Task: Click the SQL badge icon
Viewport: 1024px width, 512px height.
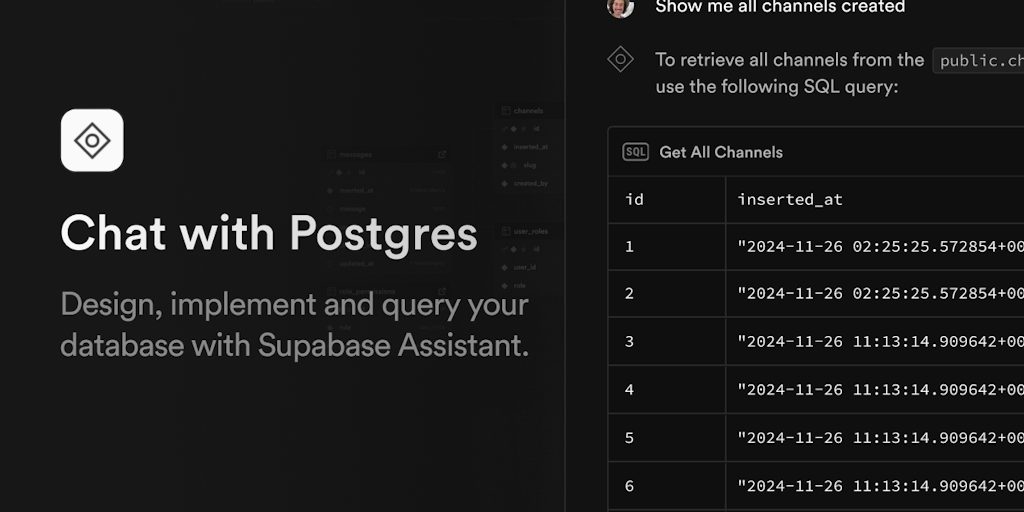Action: [x=635, y=152]
